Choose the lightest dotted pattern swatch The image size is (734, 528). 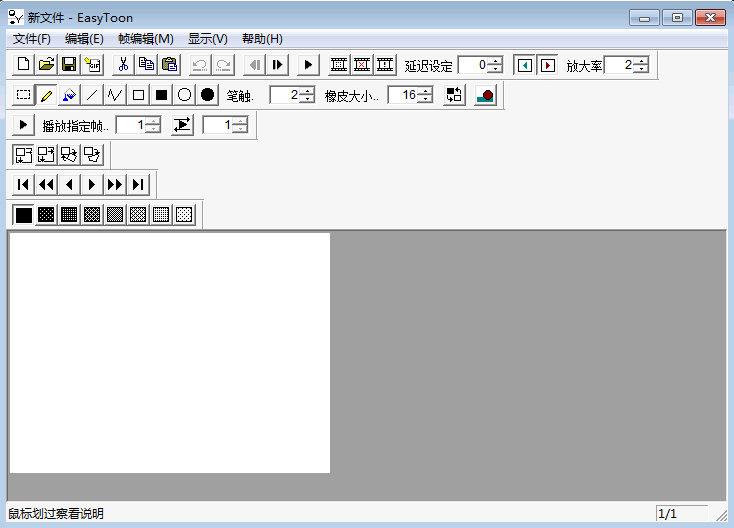tap(184, 215)
